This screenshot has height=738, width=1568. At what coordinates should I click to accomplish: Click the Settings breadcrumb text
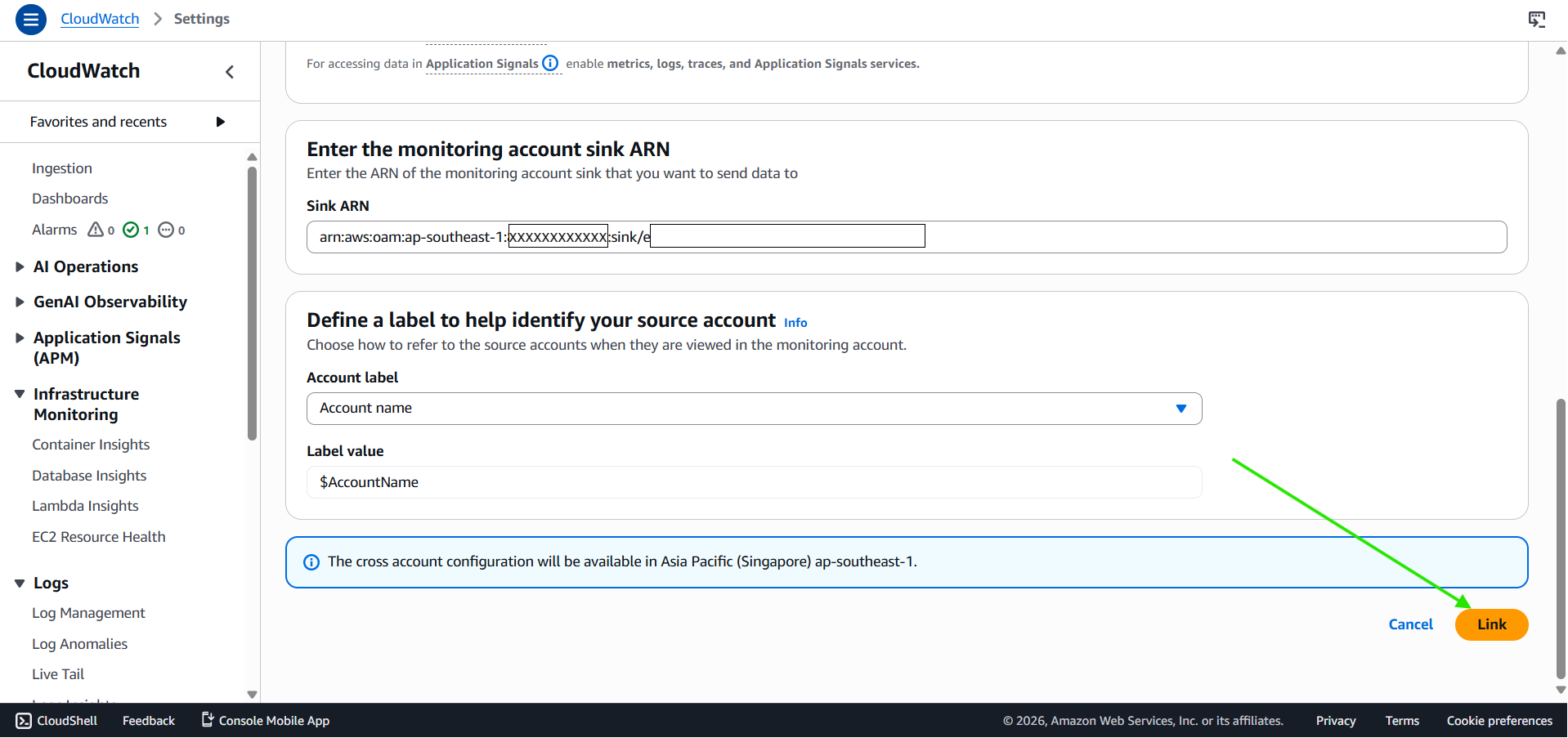click(x=202, y=19)
